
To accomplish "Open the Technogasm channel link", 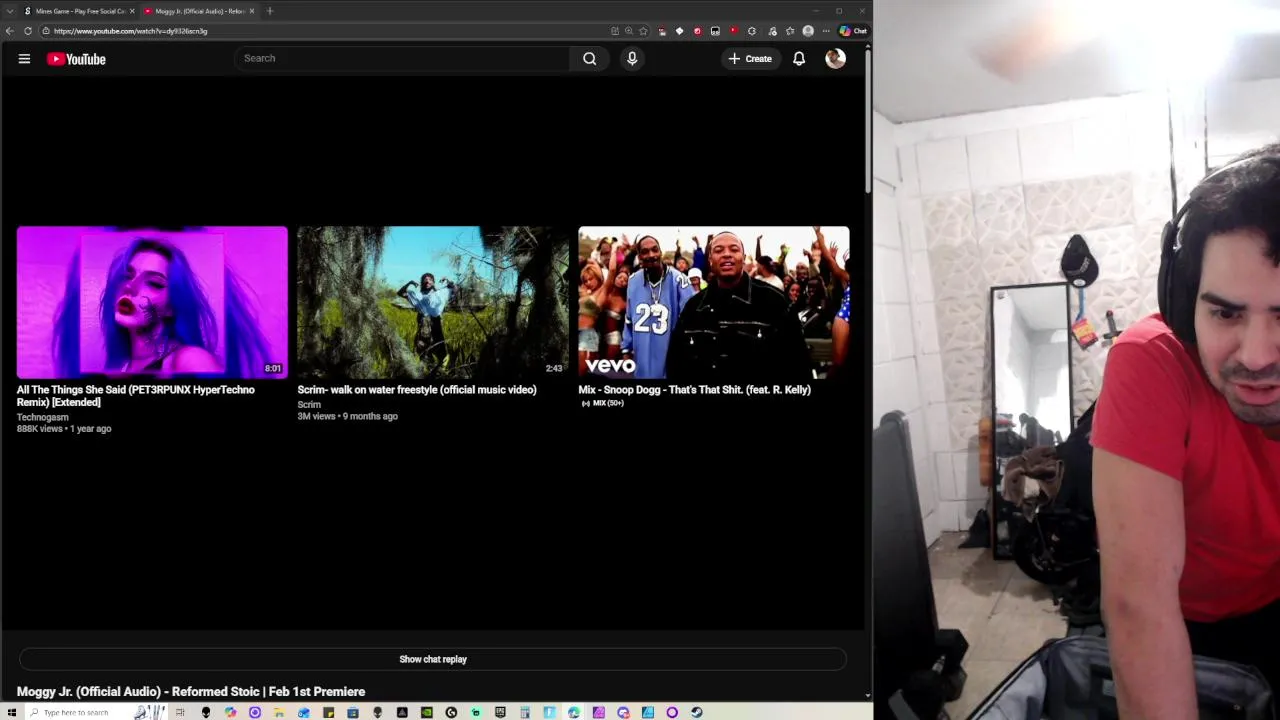I will pos(43,417).
